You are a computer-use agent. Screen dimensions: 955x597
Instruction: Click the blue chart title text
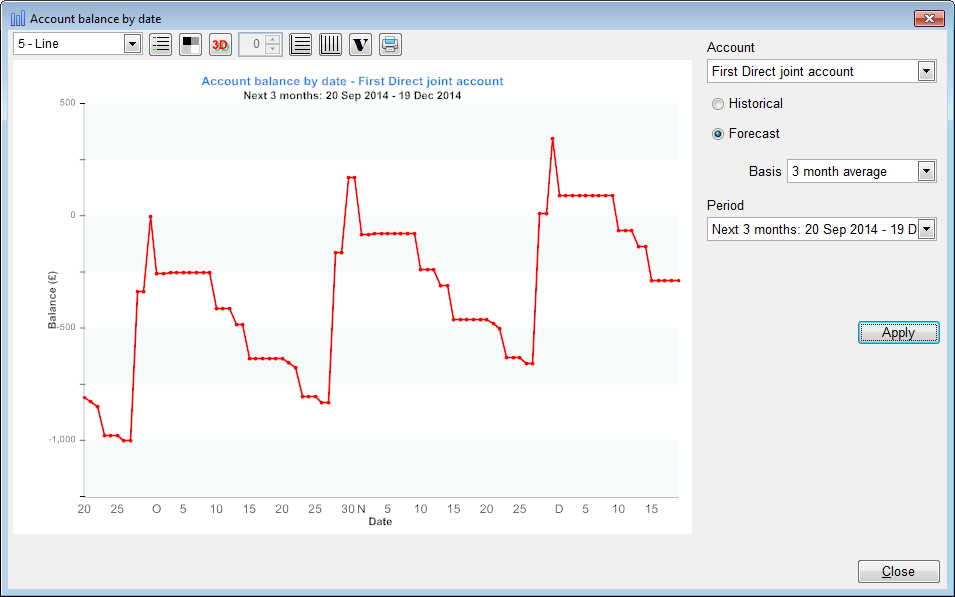click(x=352, y=81)
